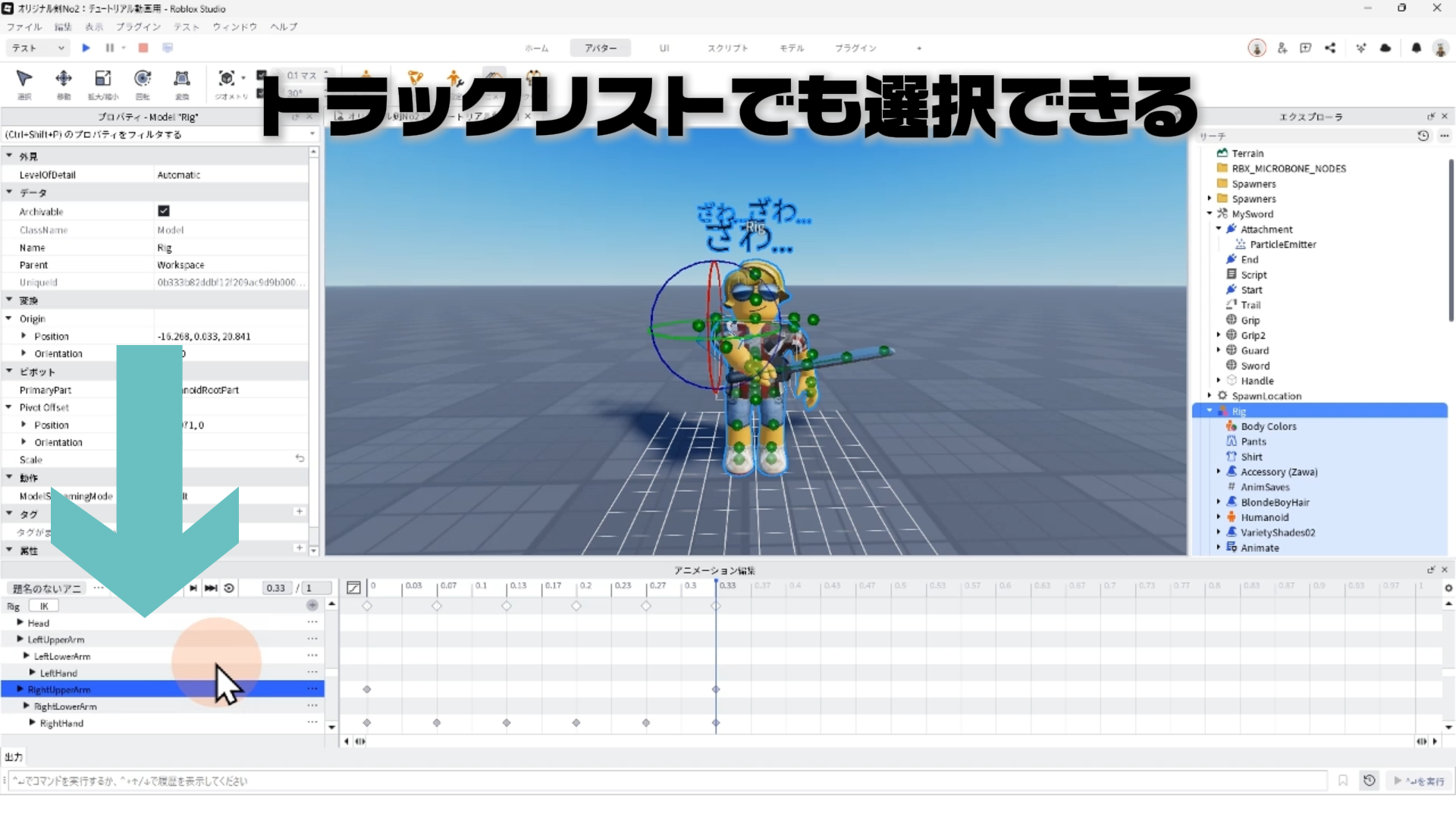Click the Transform tool icon
This screenshot has width=1456, height=819.
coord(182,79)
